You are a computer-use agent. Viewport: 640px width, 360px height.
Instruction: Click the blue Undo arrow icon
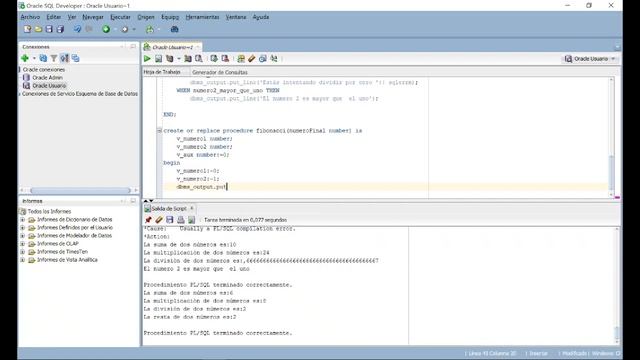click(77, 29)
